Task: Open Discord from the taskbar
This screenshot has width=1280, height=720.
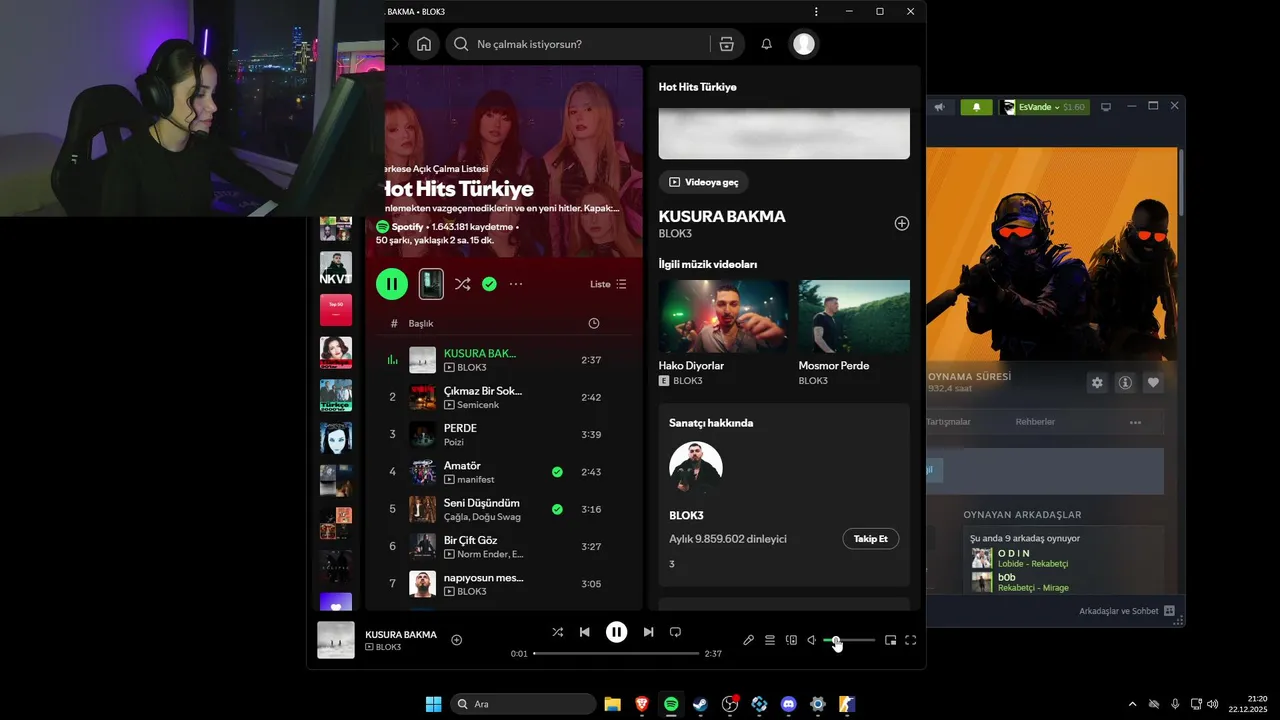Action: click(x=788, y=704)
